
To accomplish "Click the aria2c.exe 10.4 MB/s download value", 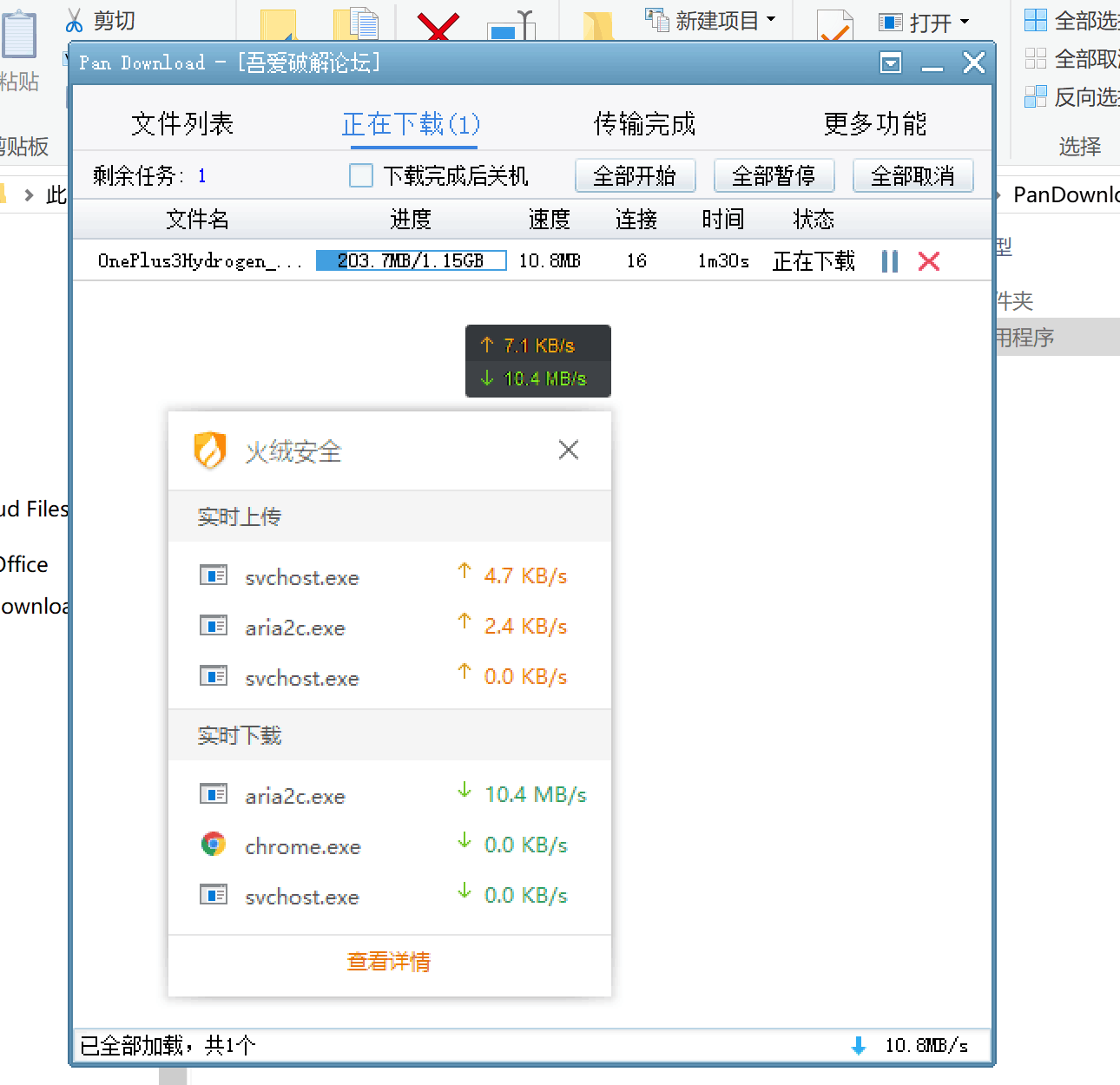I will (x=536, y=794).
